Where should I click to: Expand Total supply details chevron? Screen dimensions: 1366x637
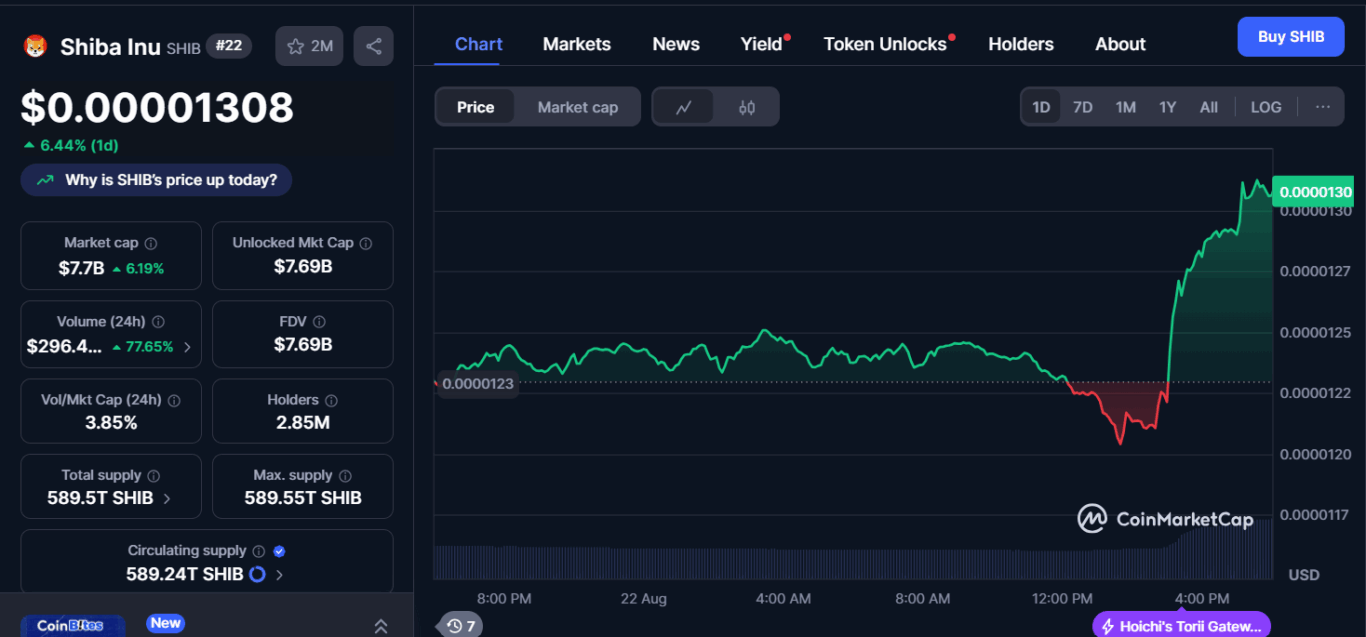(166, 498)
